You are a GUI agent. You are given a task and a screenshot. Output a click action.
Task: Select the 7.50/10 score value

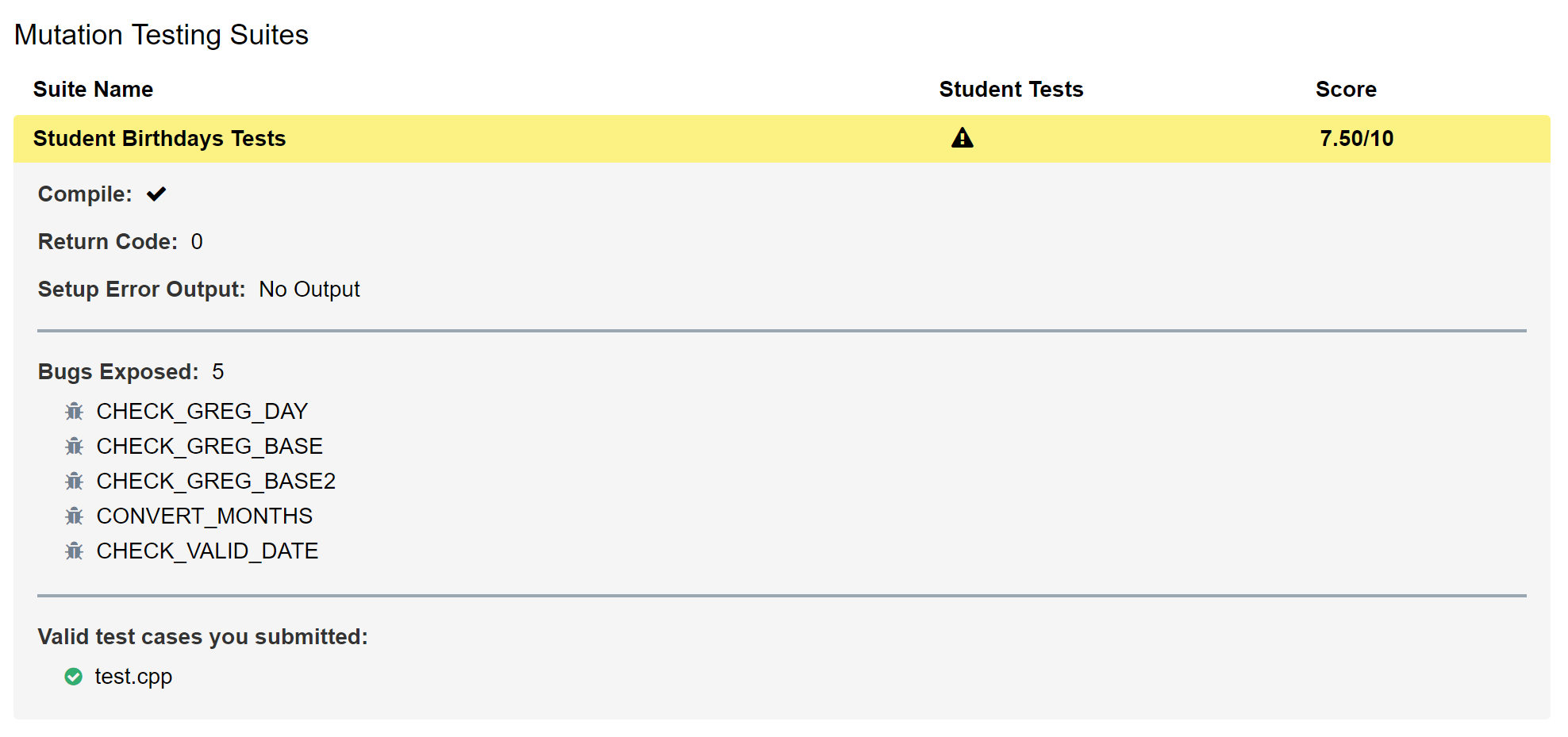[x=1356, y=139]
